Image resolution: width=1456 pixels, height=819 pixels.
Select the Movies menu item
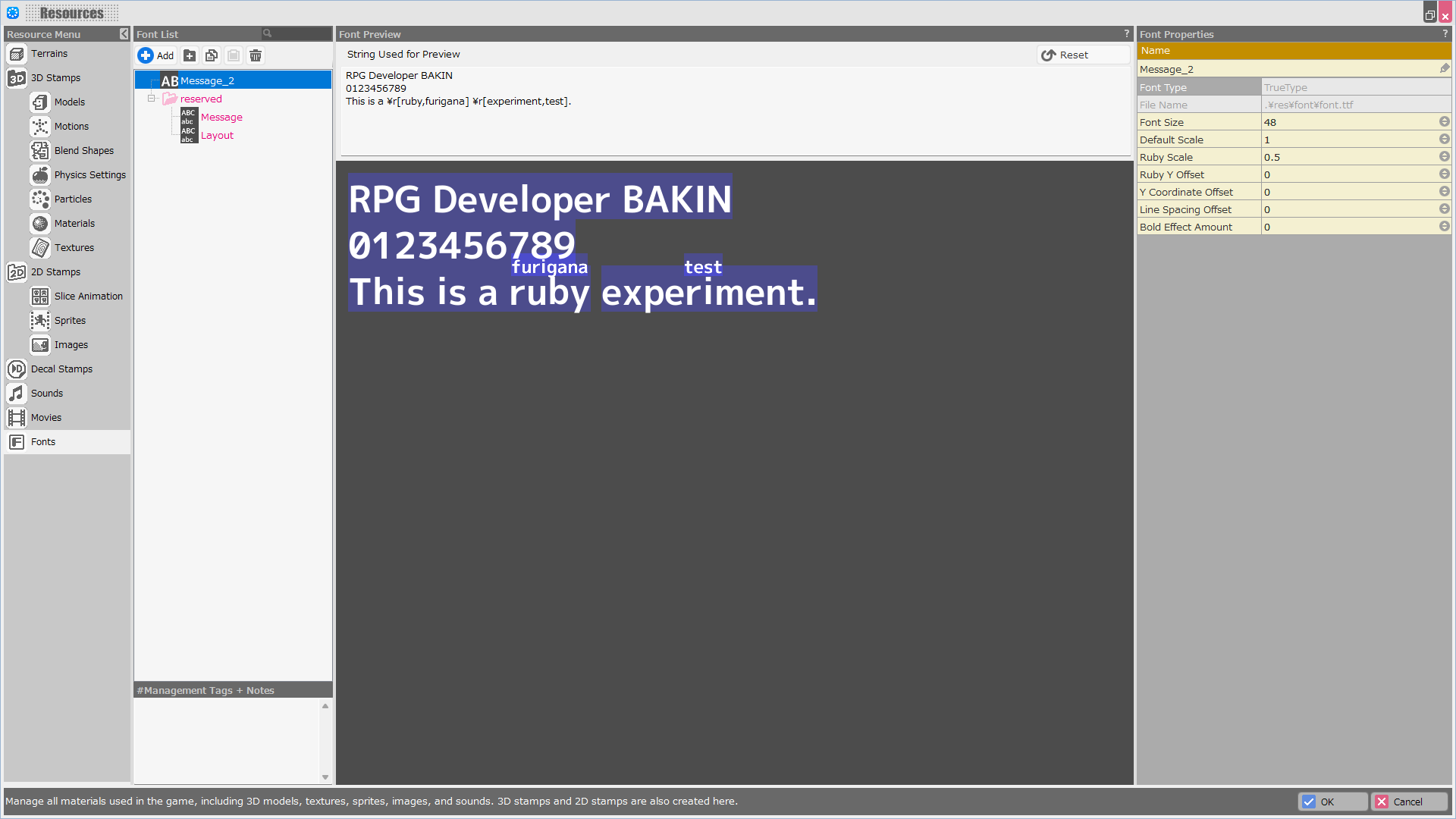[x=46, y=418]
